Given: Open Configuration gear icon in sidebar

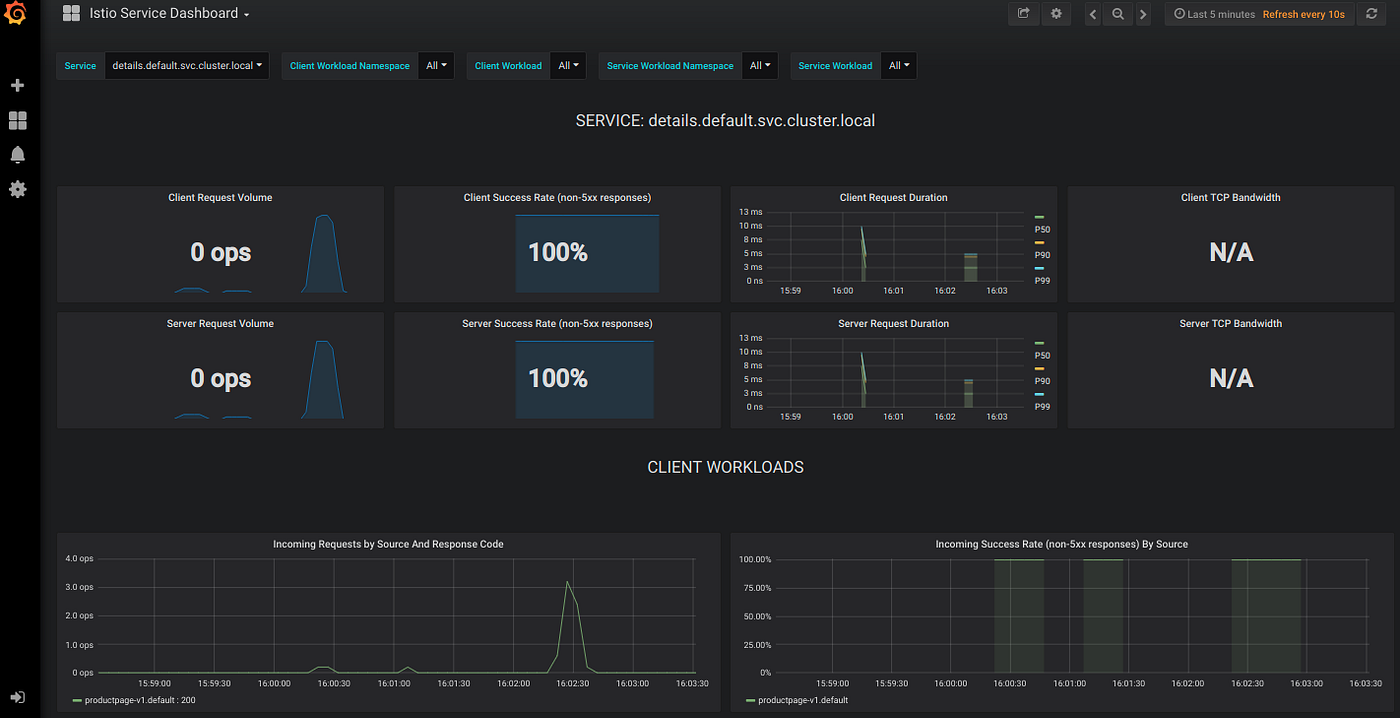Looking at the screenshot, I should (x=17, y=189).
